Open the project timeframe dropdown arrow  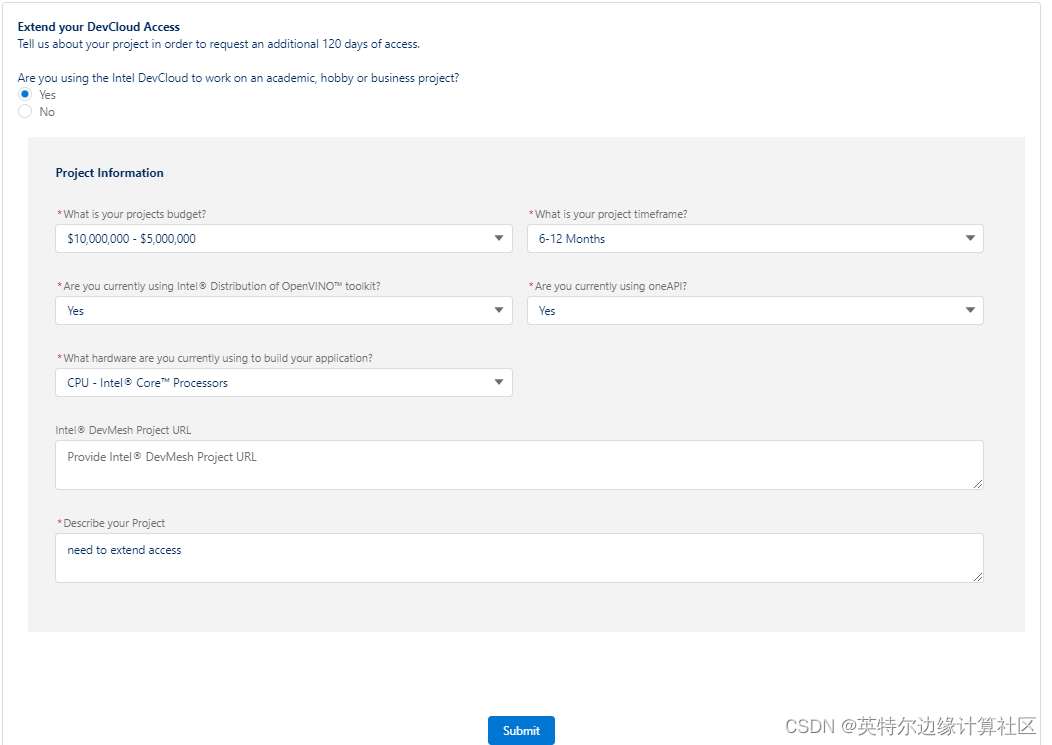pyautogui.click(x=970, y=238)
